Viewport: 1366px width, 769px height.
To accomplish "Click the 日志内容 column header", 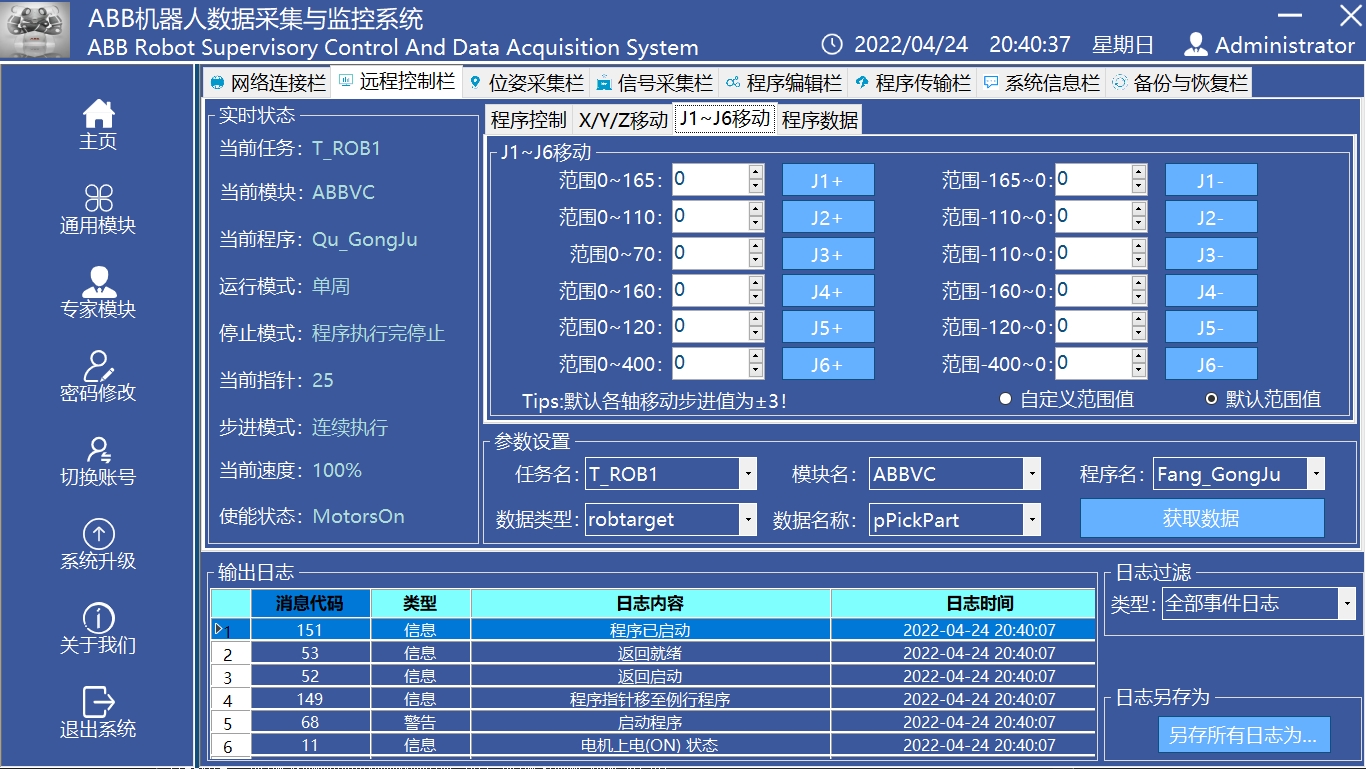I will pos(650,603).
